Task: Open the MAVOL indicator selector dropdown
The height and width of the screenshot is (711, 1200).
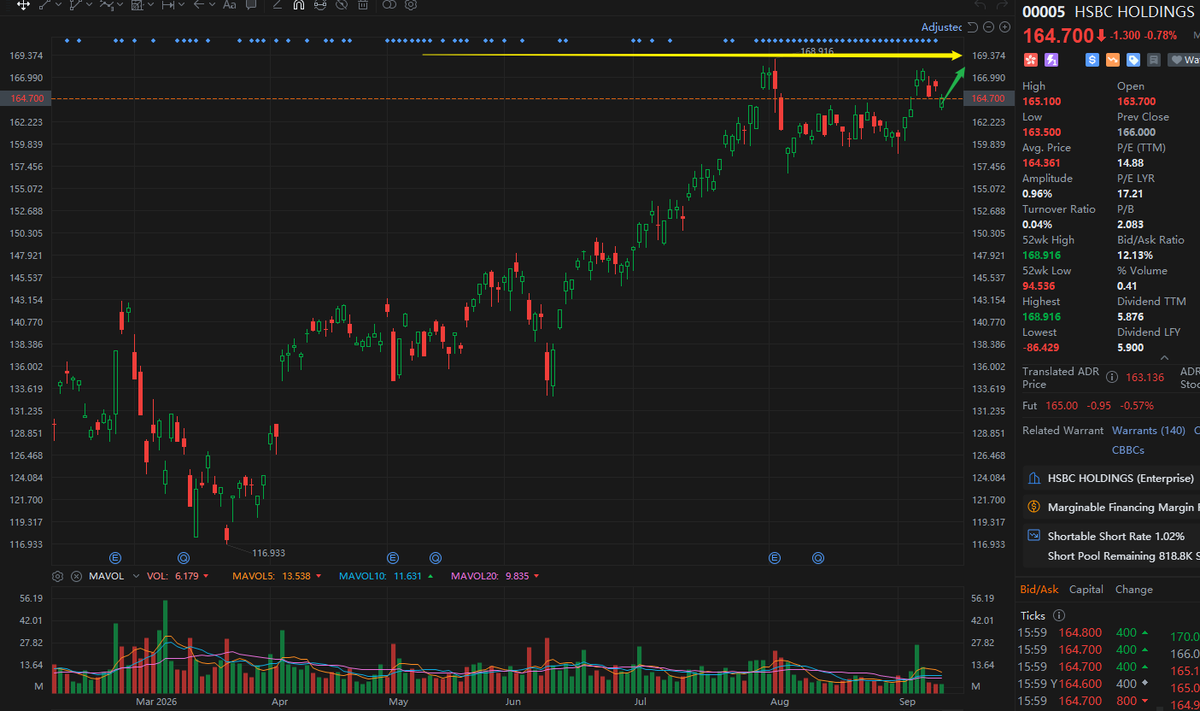Action: tap(136, 576)
